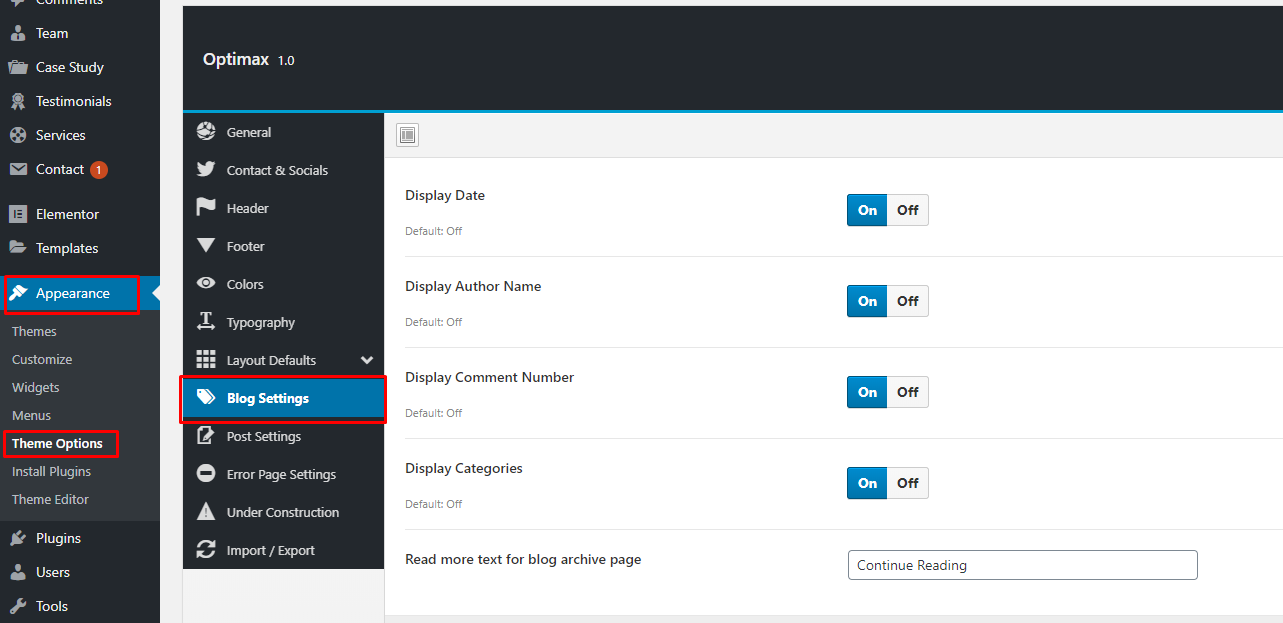1283x623 pixels.
Task: Open the Elementor menu
Action: pos(80,214)
